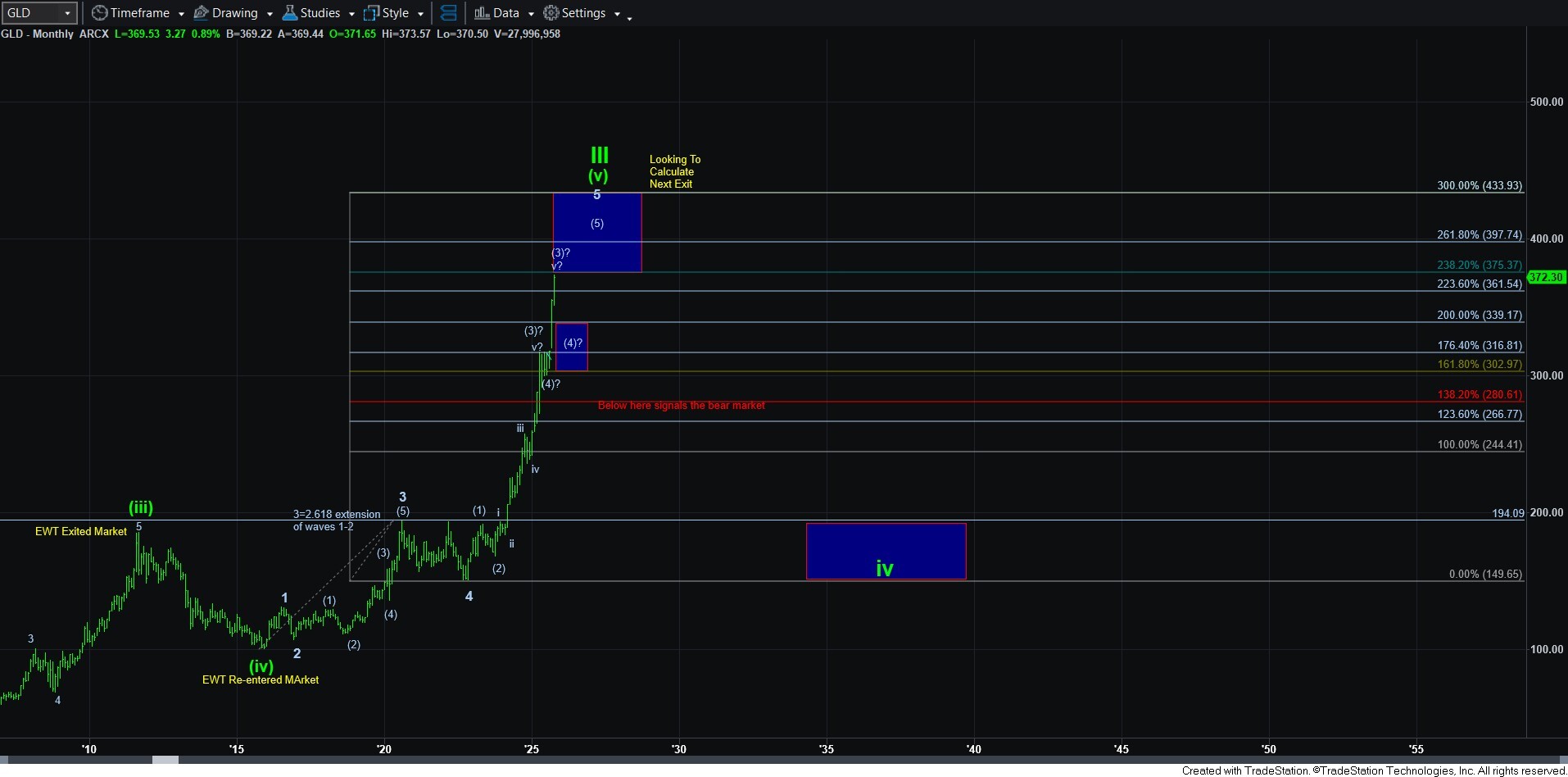1568x777 pixels.
Task: Click the Style overlapping squares icon
Action: (x=371, y=13)
